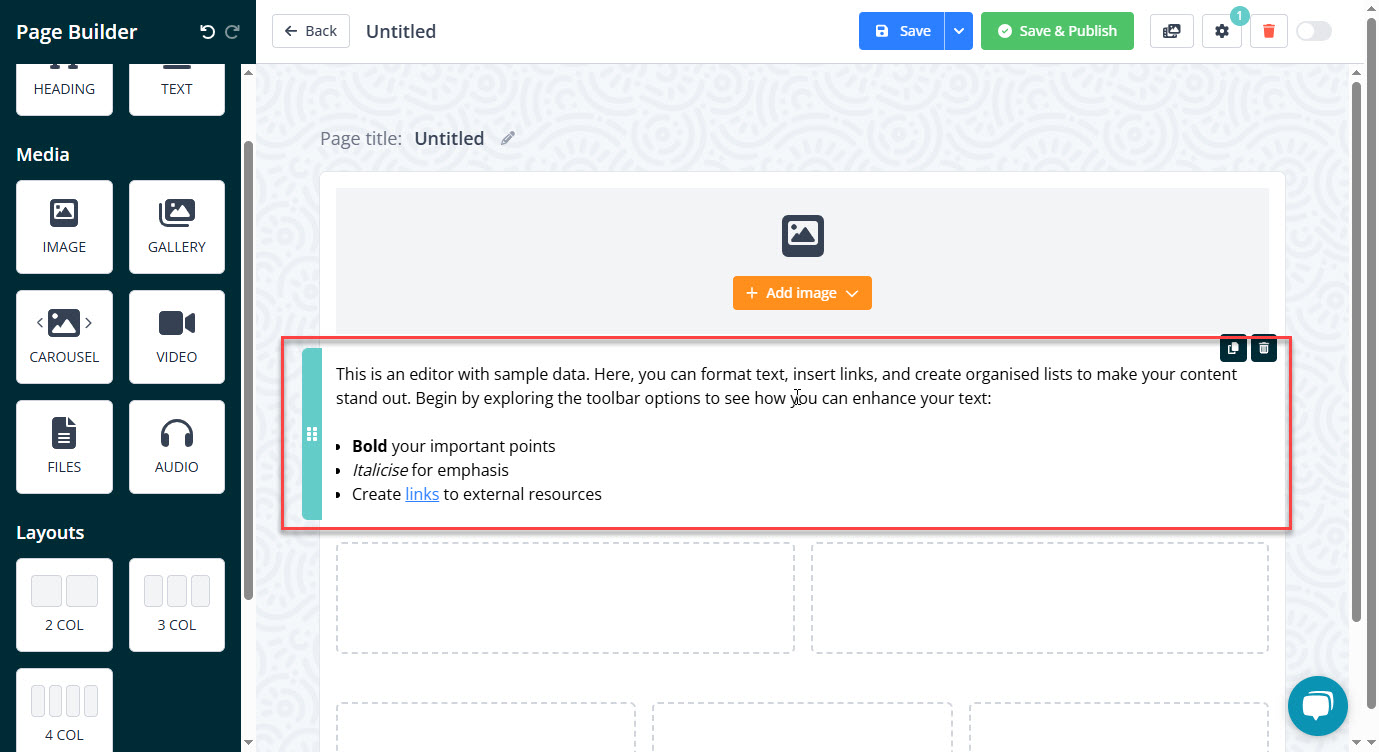The height and width of the screenshot is (752, 1379).
Task: Duplicate the selected text block
Action: 1233,348
